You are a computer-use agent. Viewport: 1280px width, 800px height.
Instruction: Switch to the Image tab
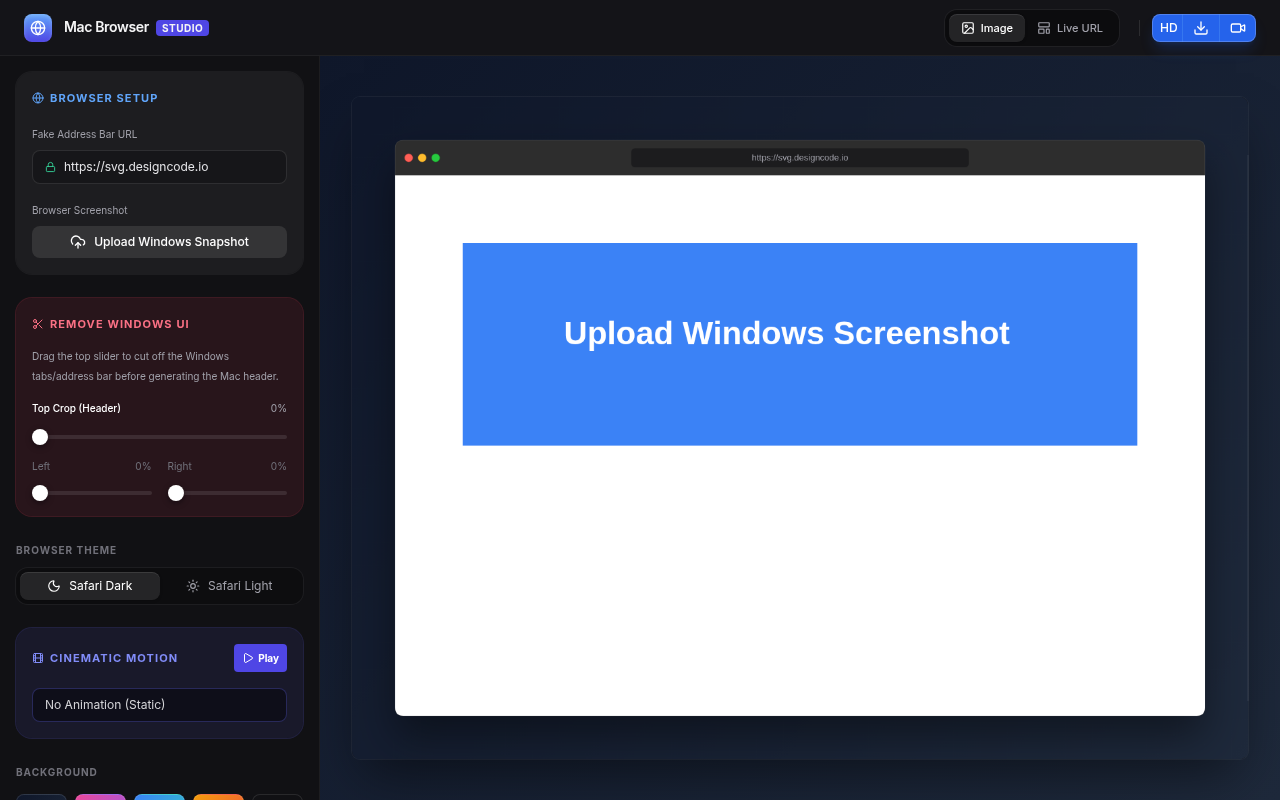pyautogui.click(x=987, y=28)
